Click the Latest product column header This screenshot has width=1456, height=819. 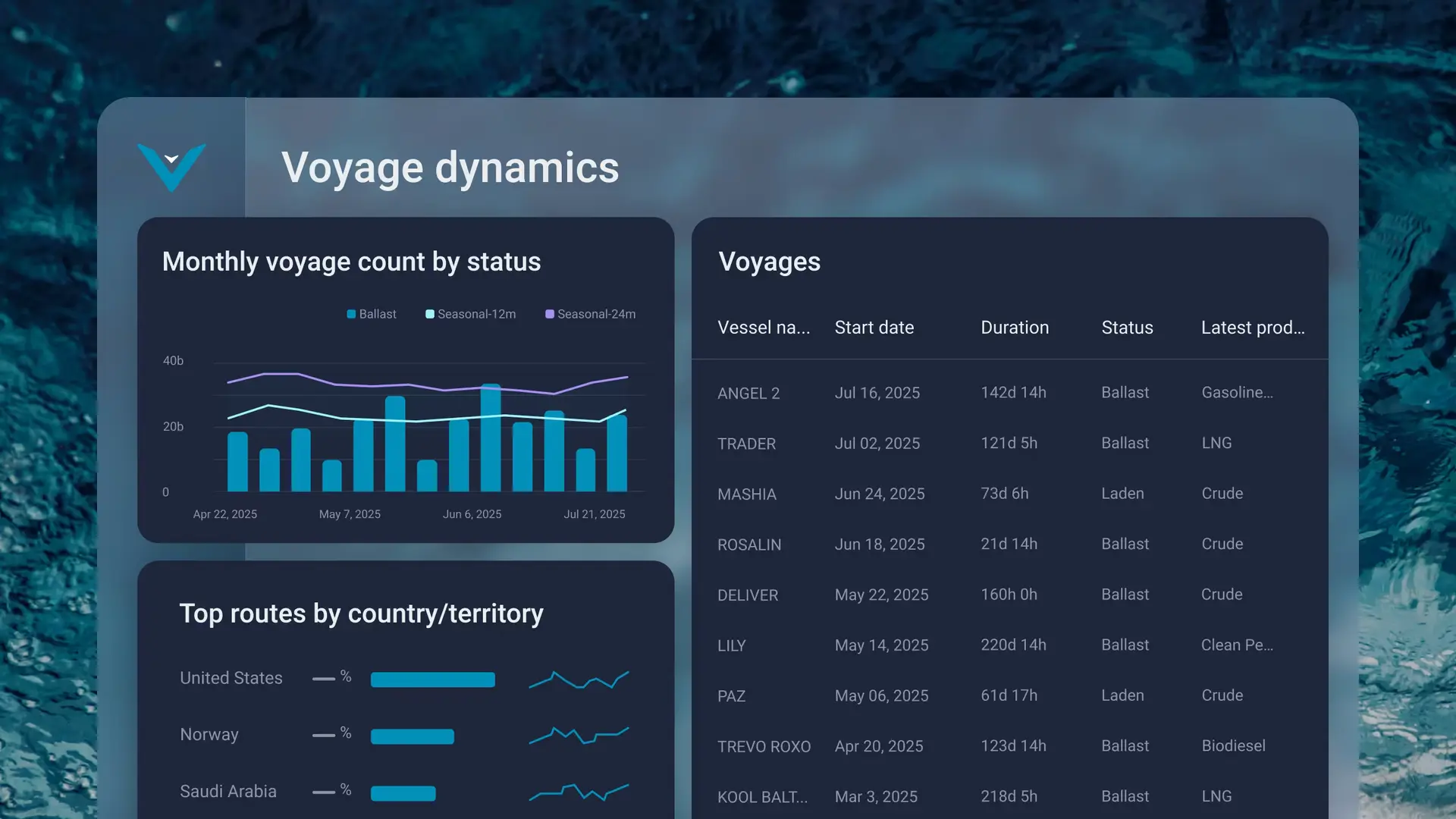tap(1252, 328)
